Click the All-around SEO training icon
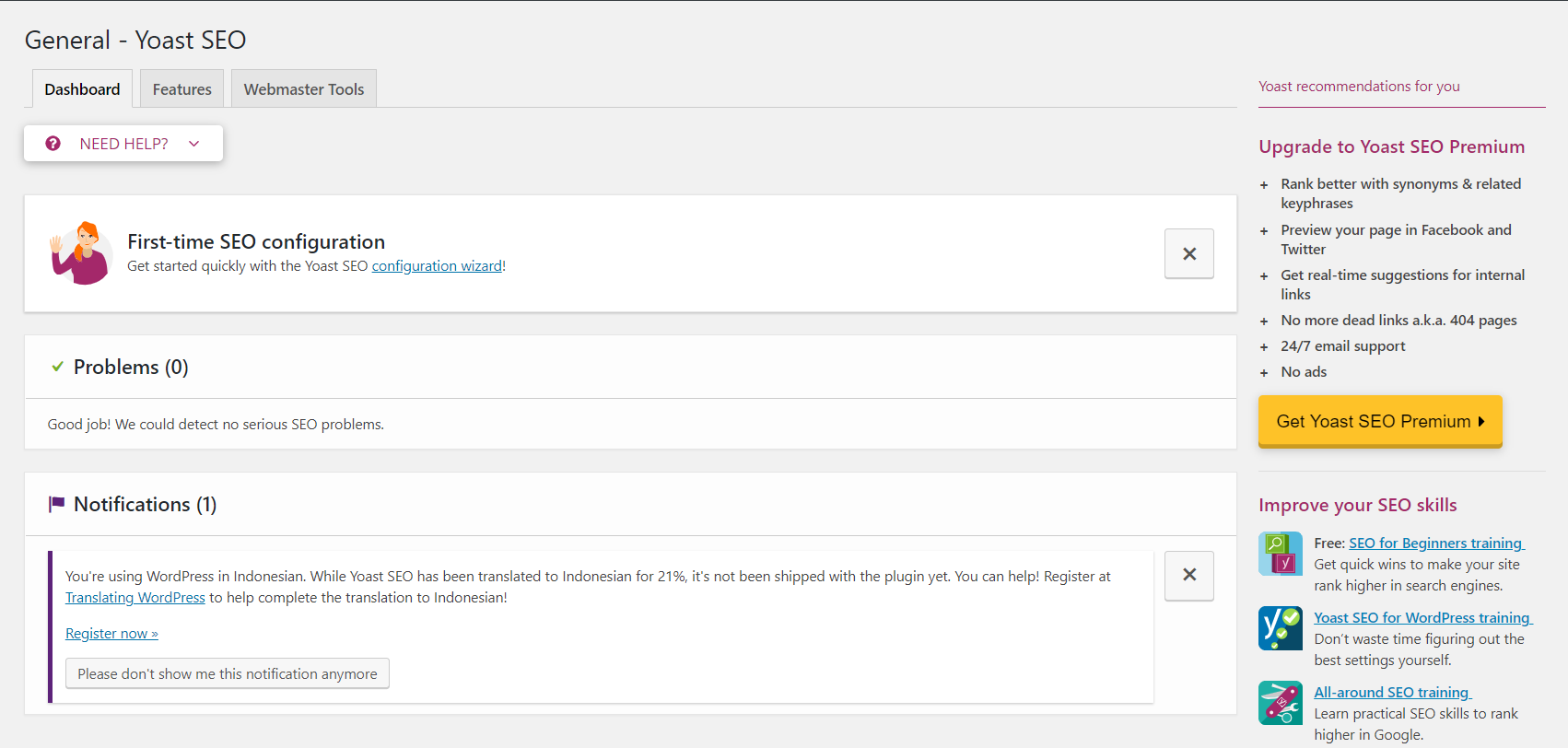The width and height of the screenshot is (1568, 748). coord(1281,703)
